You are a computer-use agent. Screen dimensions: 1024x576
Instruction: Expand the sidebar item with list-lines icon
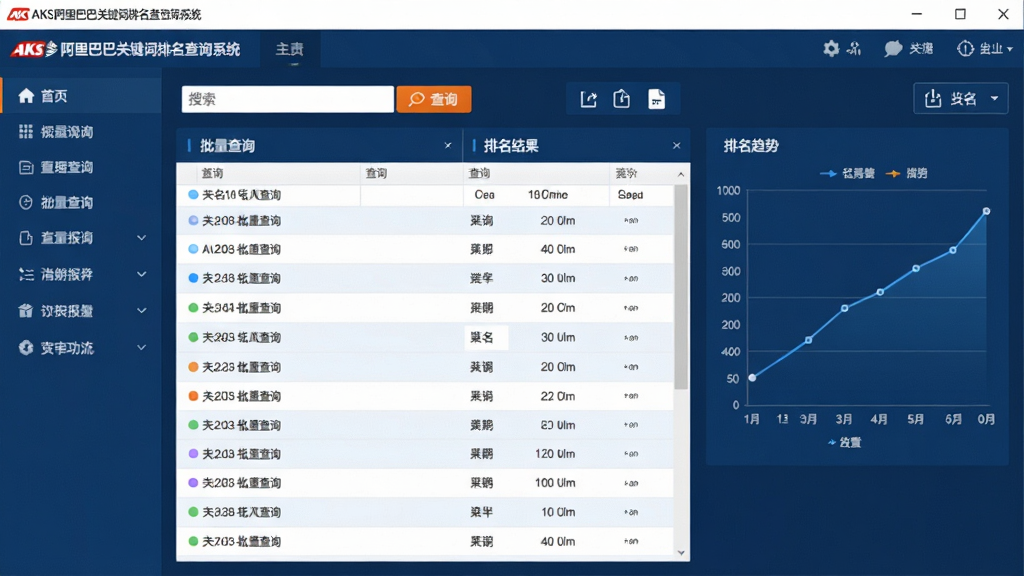[x=141, y=274]
